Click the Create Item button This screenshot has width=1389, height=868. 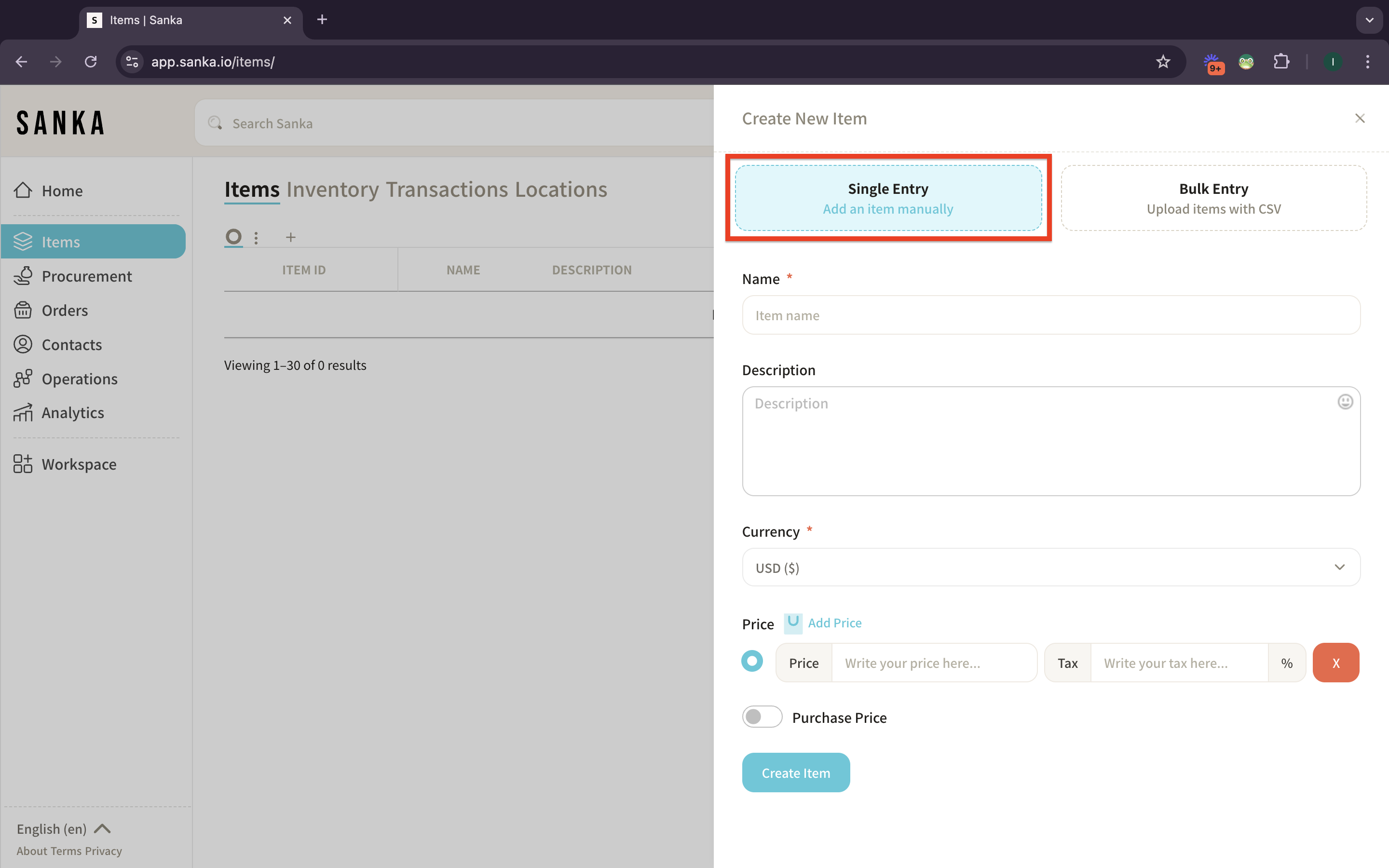(795, 773)
